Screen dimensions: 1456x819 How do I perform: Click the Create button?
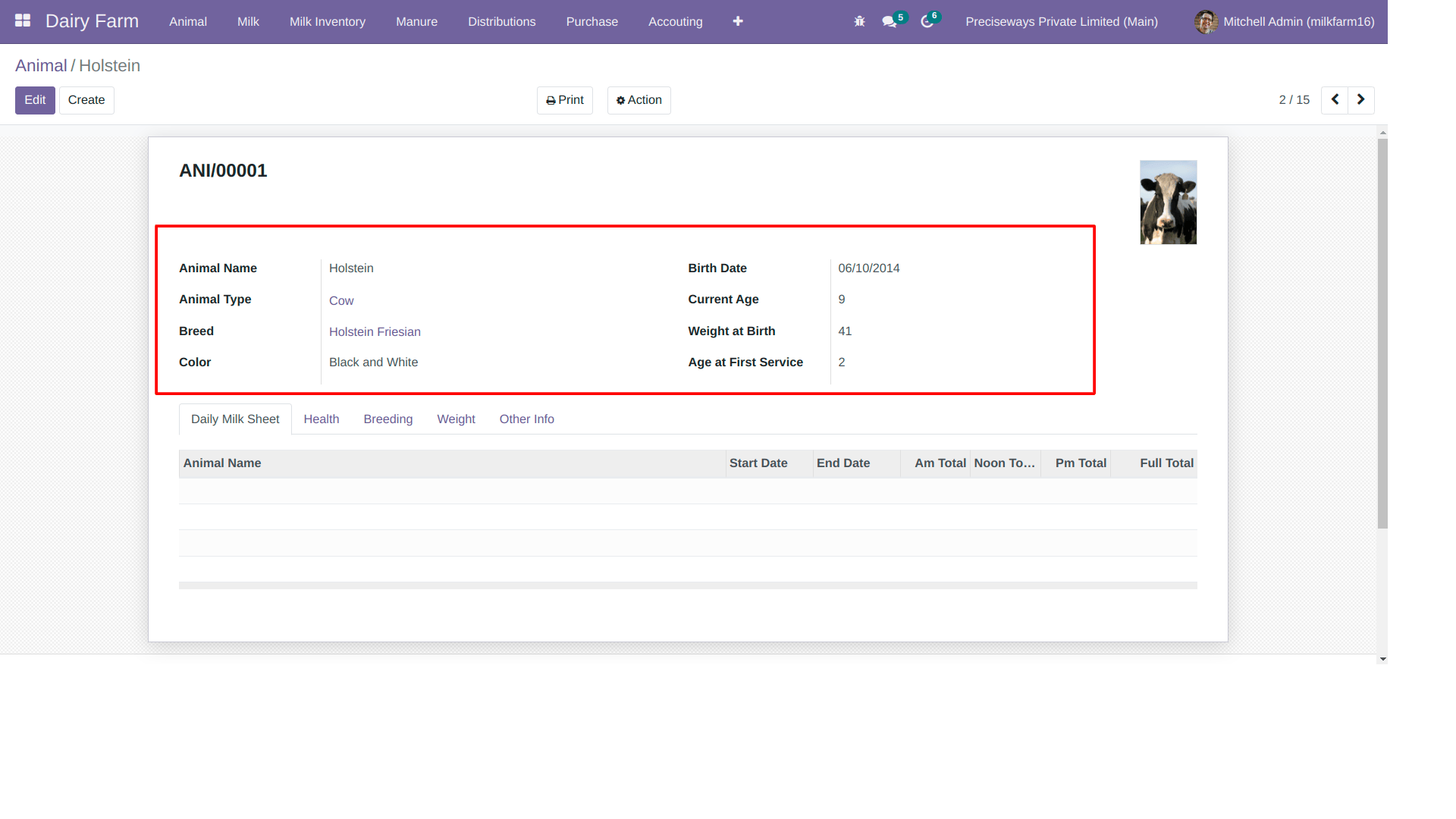[86, 100]
